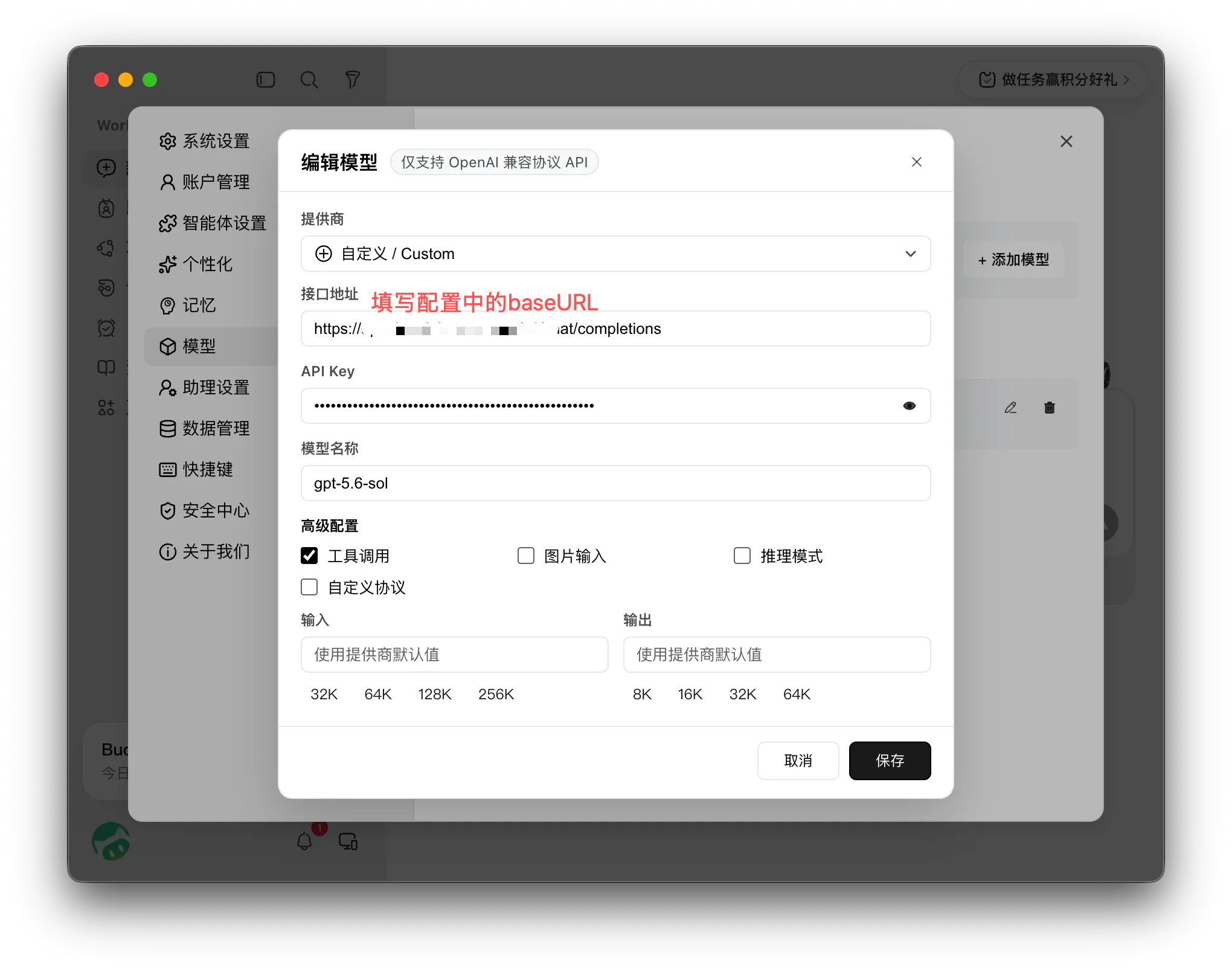Click the 输出 token limit input field
This screenshot has height=971, width=1232.
click(777, 655)
